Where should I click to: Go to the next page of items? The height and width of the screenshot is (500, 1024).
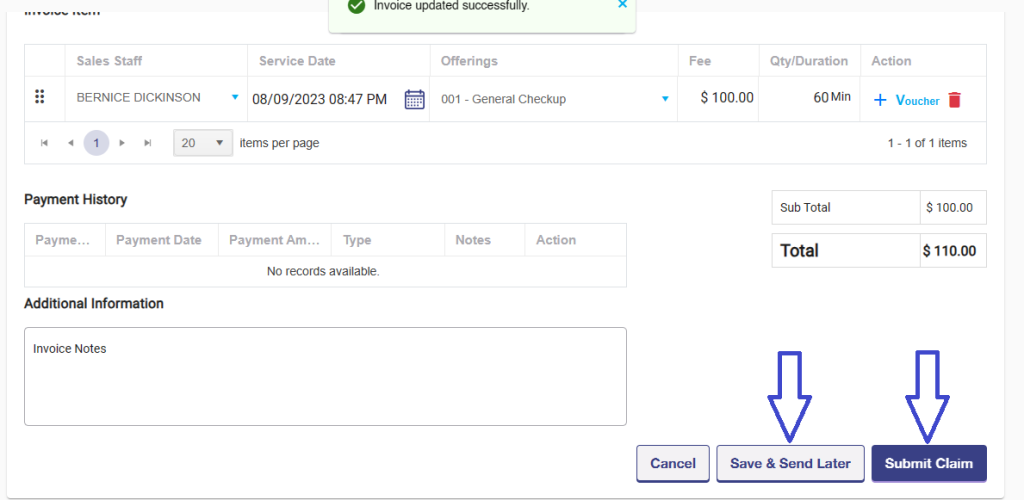(122, 143)
